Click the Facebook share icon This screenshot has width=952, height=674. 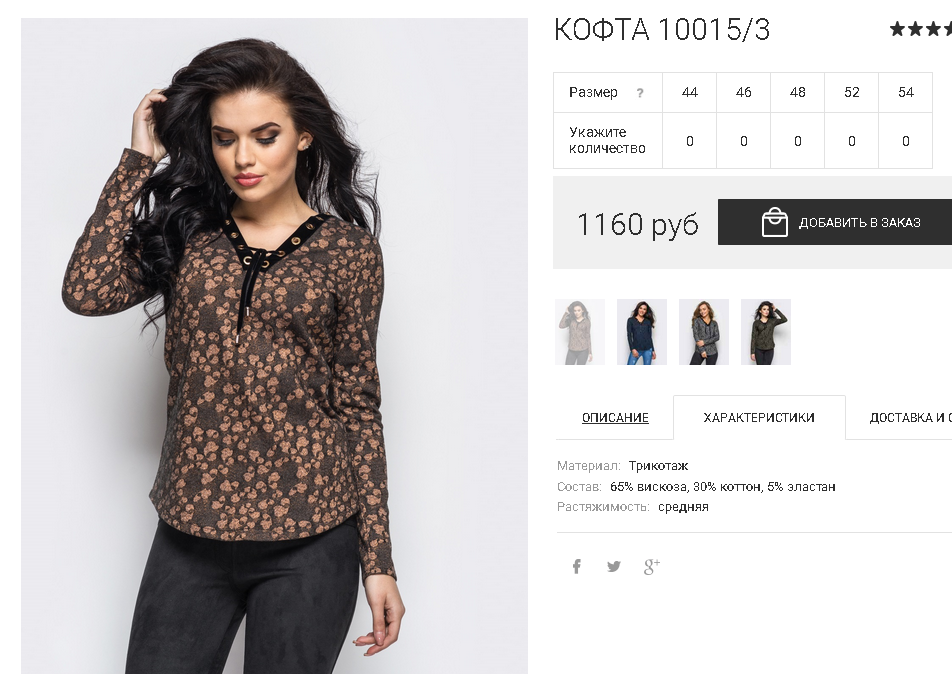click(577, 567)
